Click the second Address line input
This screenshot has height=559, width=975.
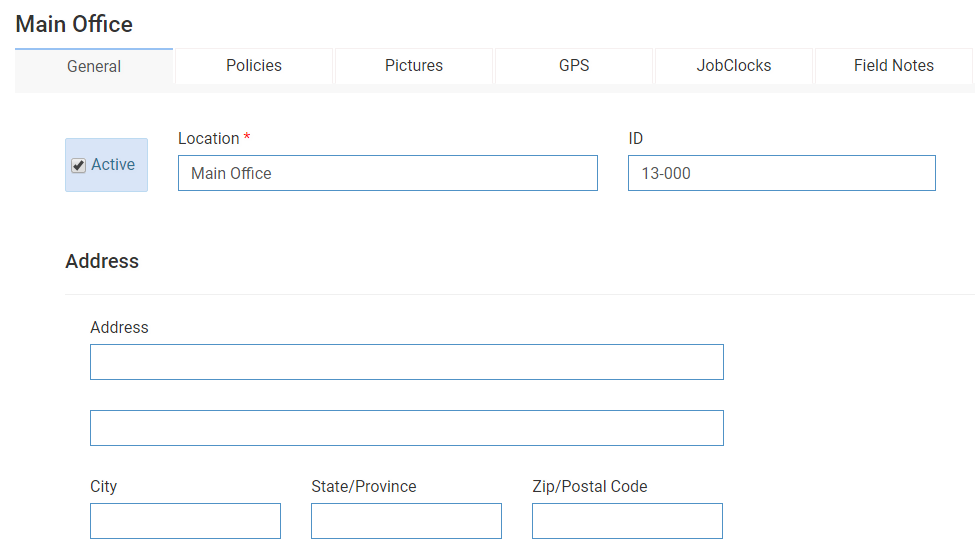pyautogui.click(x=406, y=428)
